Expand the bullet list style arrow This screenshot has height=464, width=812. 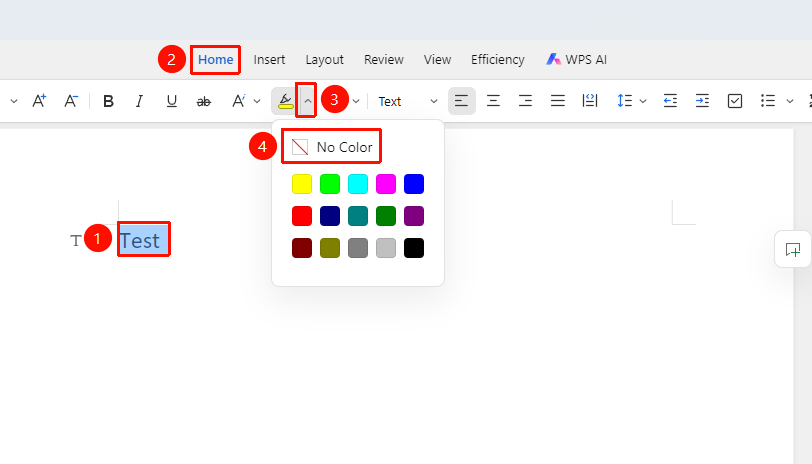point(790,102)
